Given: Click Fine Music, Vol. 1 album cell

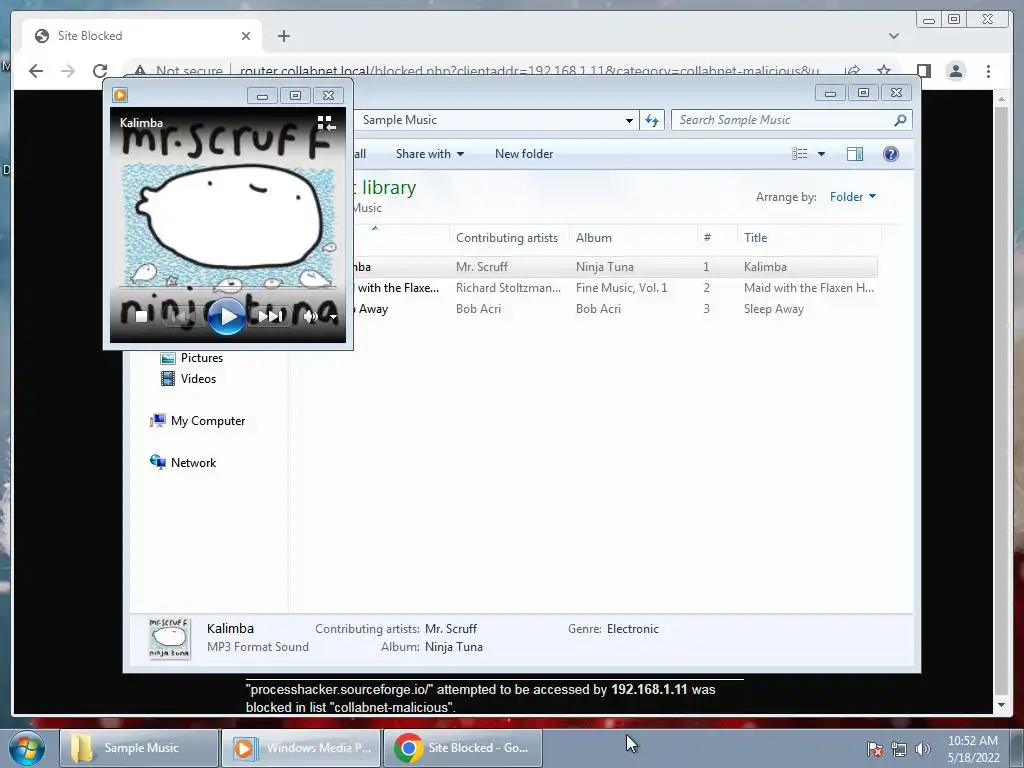Looking at the screenshot, I should (622, 288).
